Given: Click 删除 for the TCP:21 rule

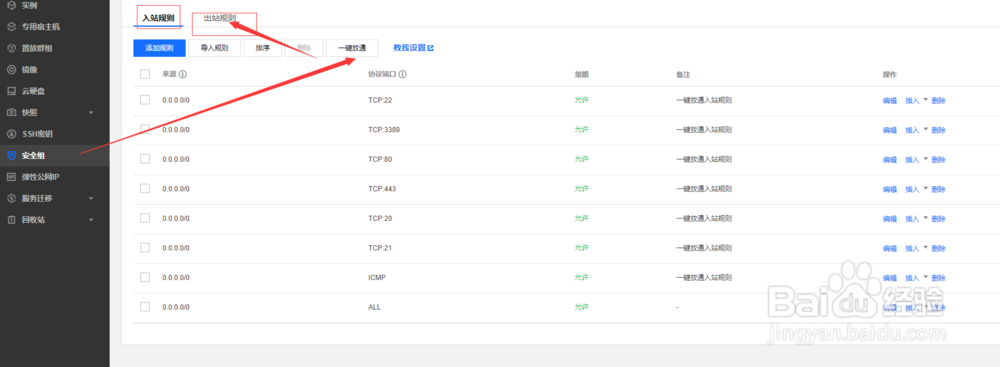Looking at the screenshot, I should click(938, 248).
